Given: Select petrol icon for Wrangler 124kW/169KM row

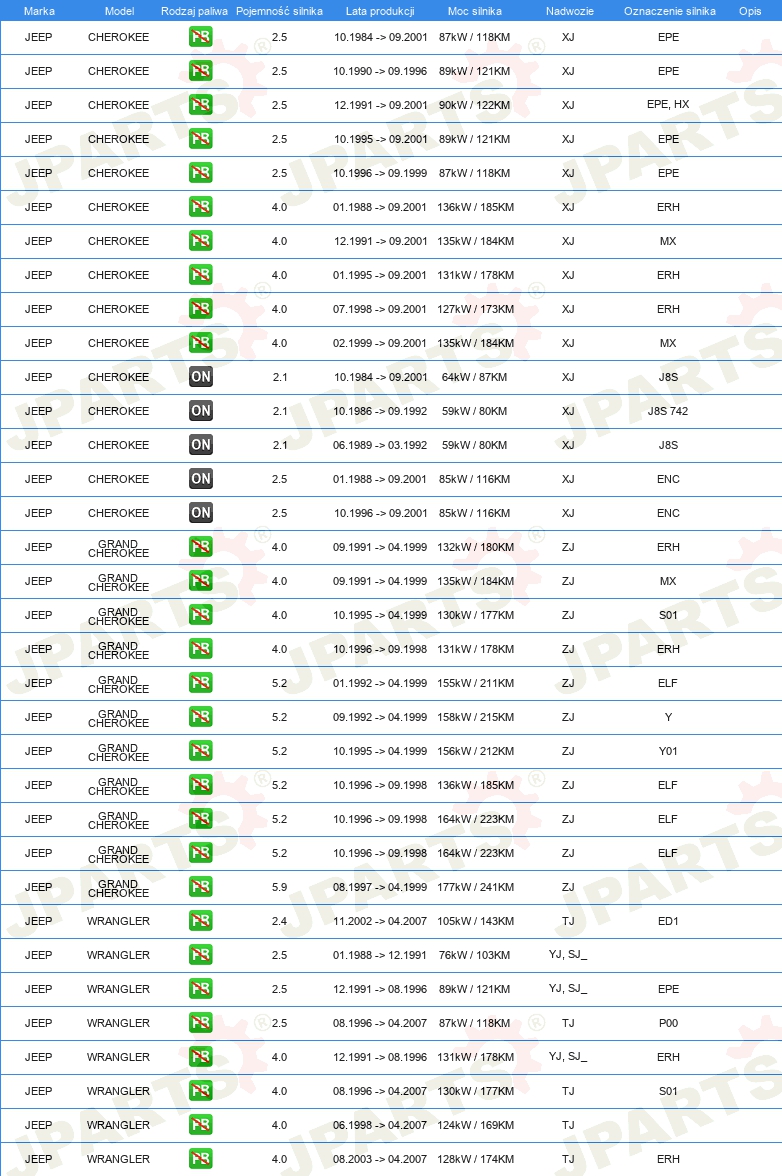Looking at the screenshot, I should [x=200, y=1125].
